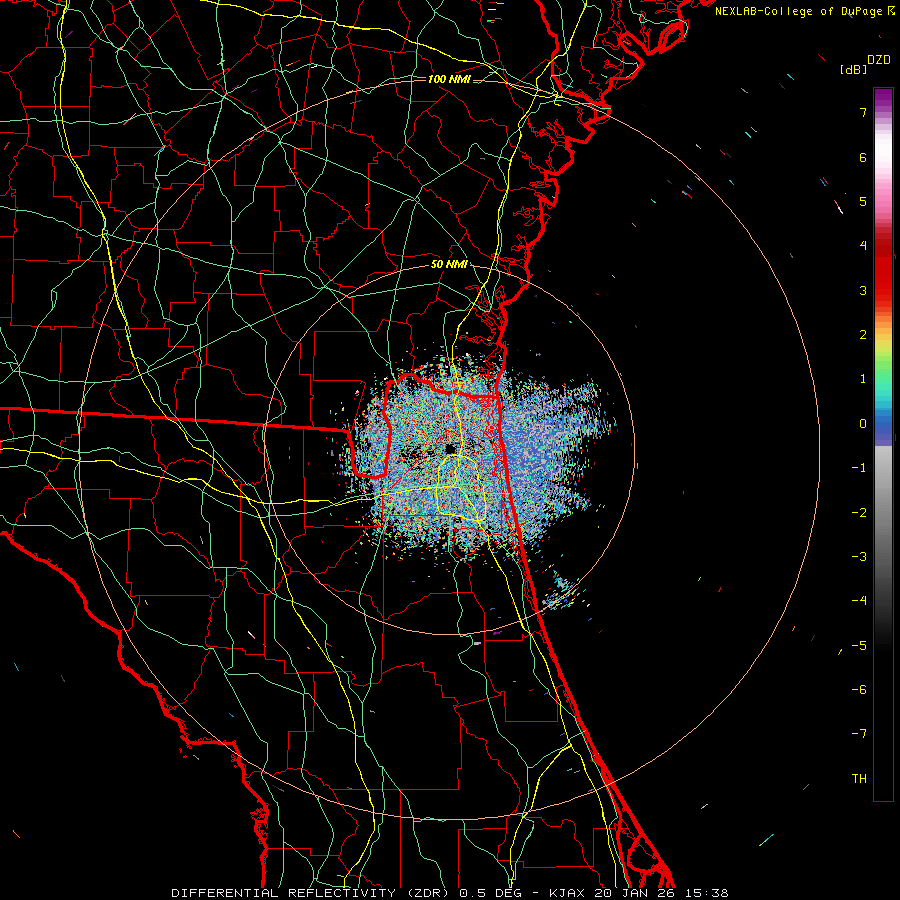The image size is (900, 900).
Task: Click the -7 value on the color scale
Action: pyautogui.click(x=859, y=734)
